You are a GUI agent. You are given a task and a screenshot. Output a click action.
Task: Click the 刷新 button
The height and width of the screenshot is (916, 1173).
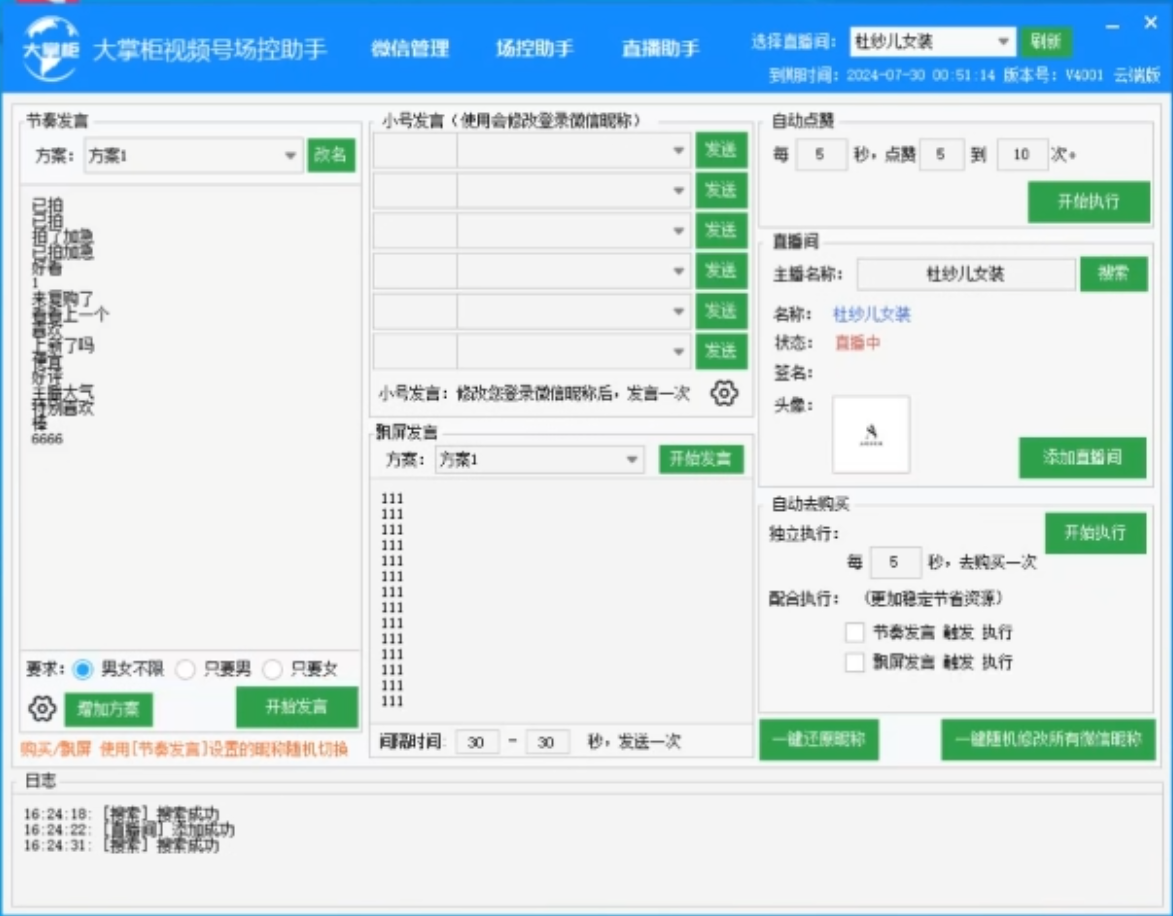1046,42
